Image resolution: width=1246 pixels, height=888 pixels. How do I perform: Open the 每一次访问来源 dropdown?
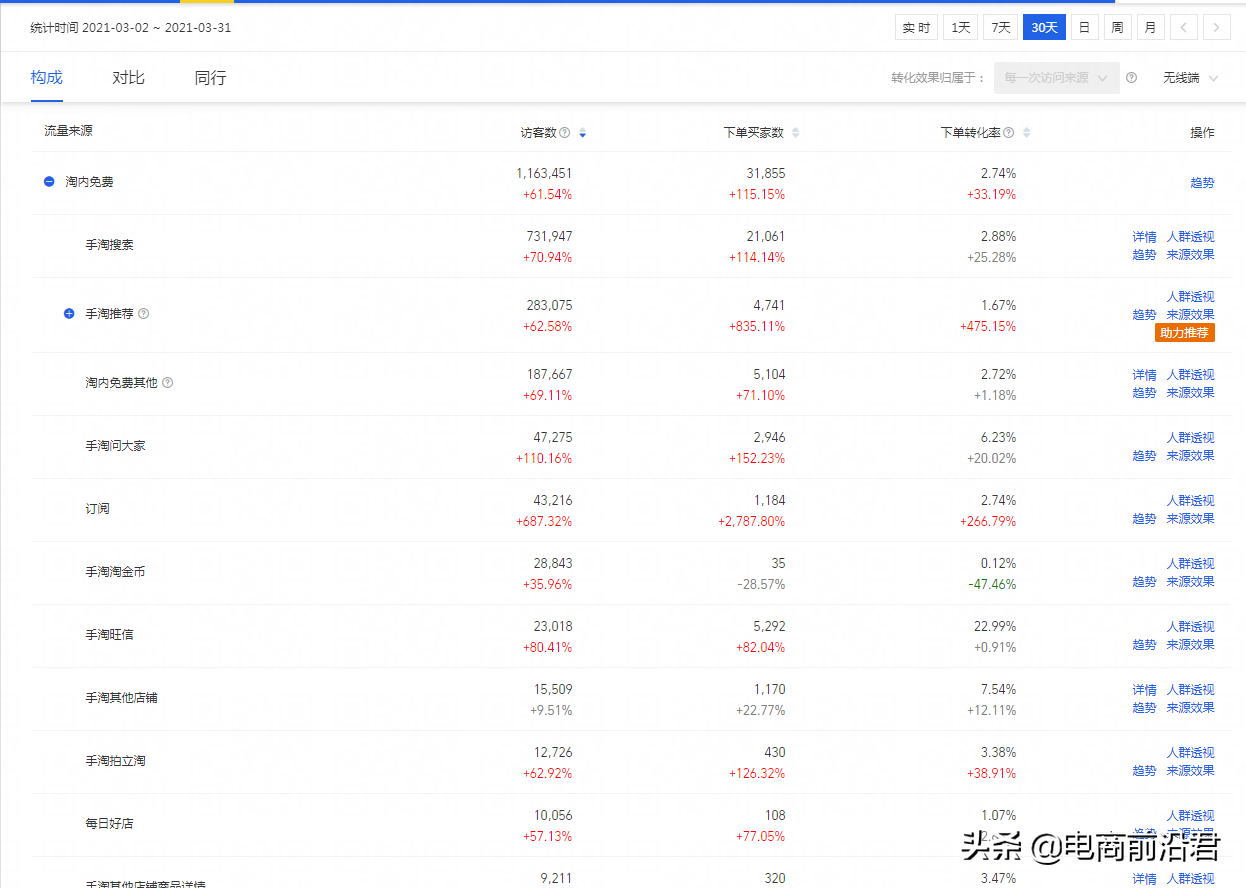tap(1057, 78)
